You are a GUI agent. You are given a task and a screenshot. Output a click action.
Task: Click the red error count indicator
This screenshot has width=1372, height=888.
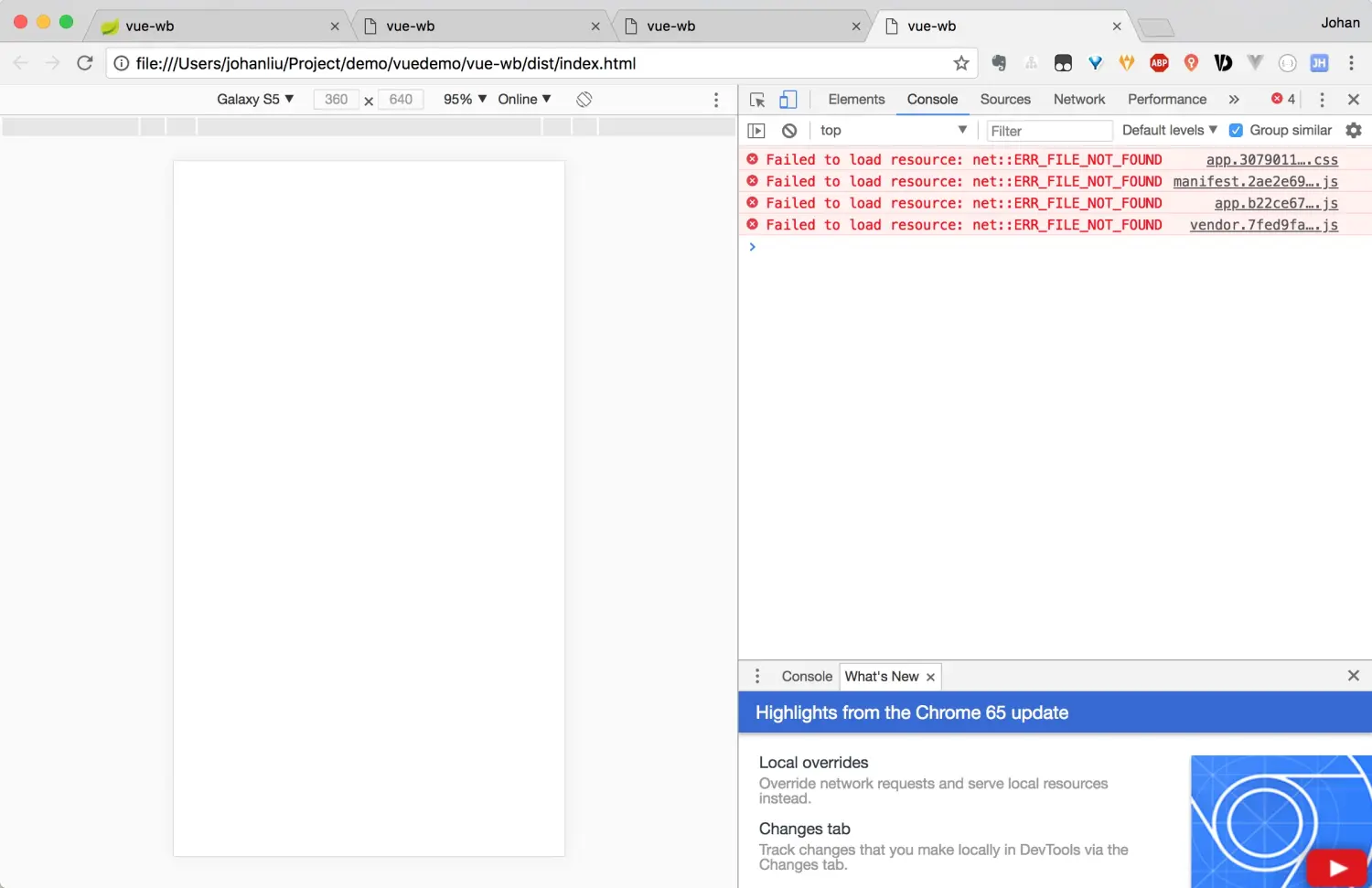(x=1283, y=99)
